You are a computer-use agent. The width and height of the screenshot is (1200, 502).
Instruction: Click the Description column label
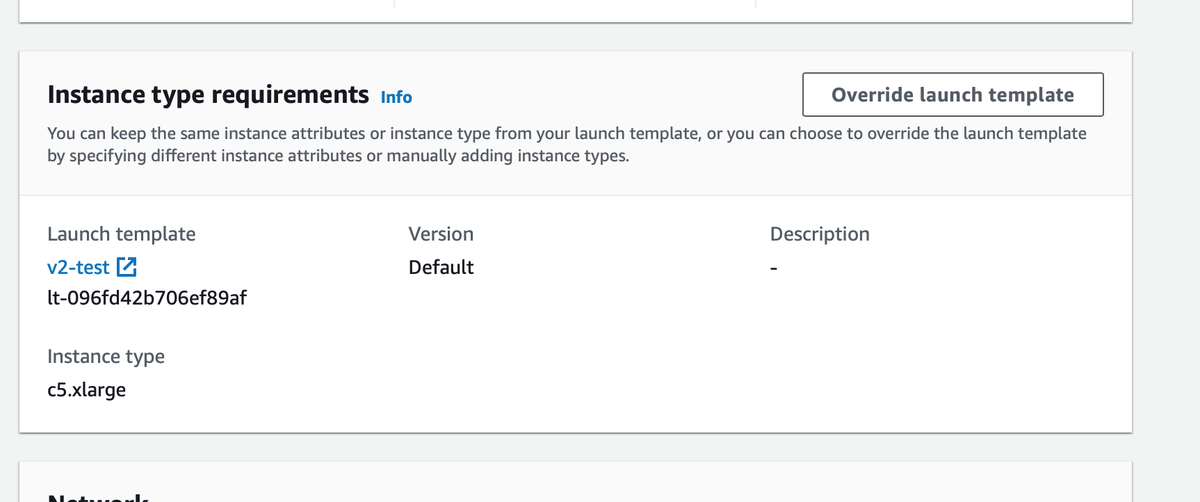(x=820, y=234)
